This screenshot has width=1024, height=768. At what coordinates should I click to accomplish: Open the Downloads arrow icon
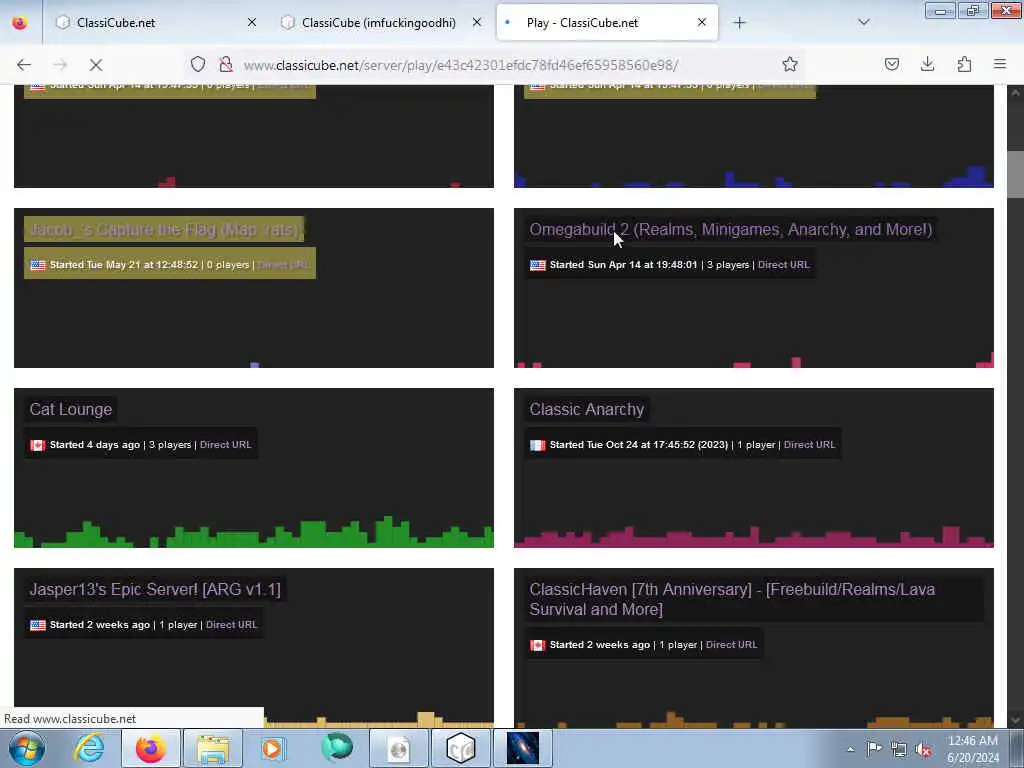click(x=927, y=64)
